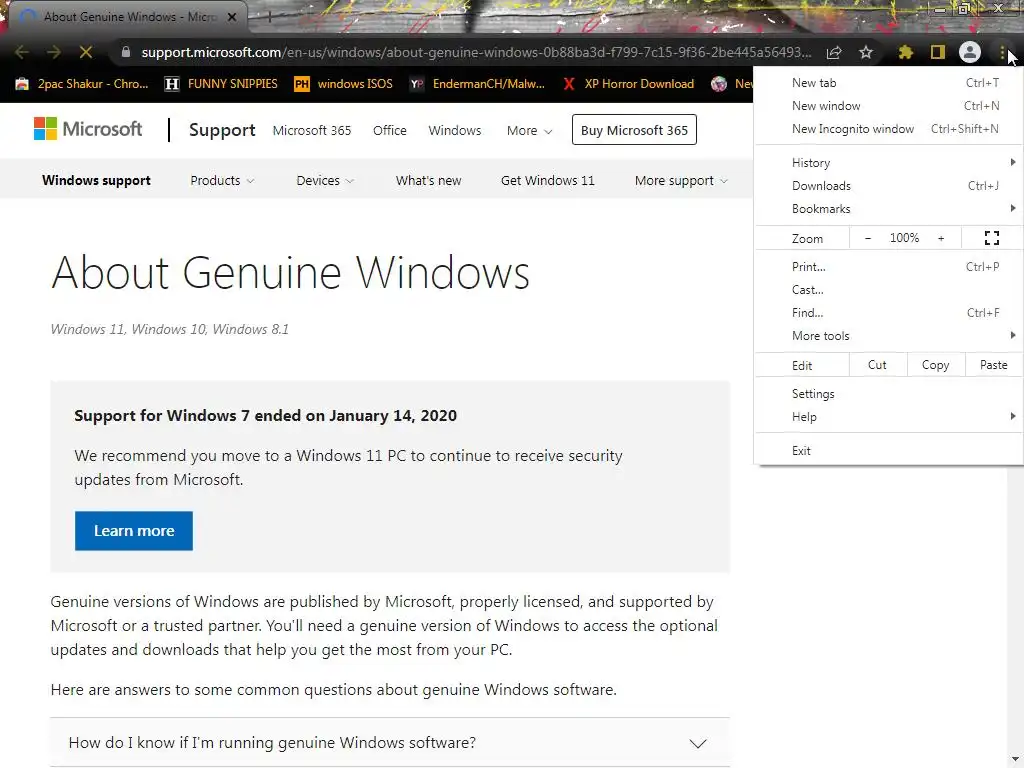Open the Microsoft 365 nav link
Screen dimensions: 1024x768
pyautogui.click(x=312, y=131)
